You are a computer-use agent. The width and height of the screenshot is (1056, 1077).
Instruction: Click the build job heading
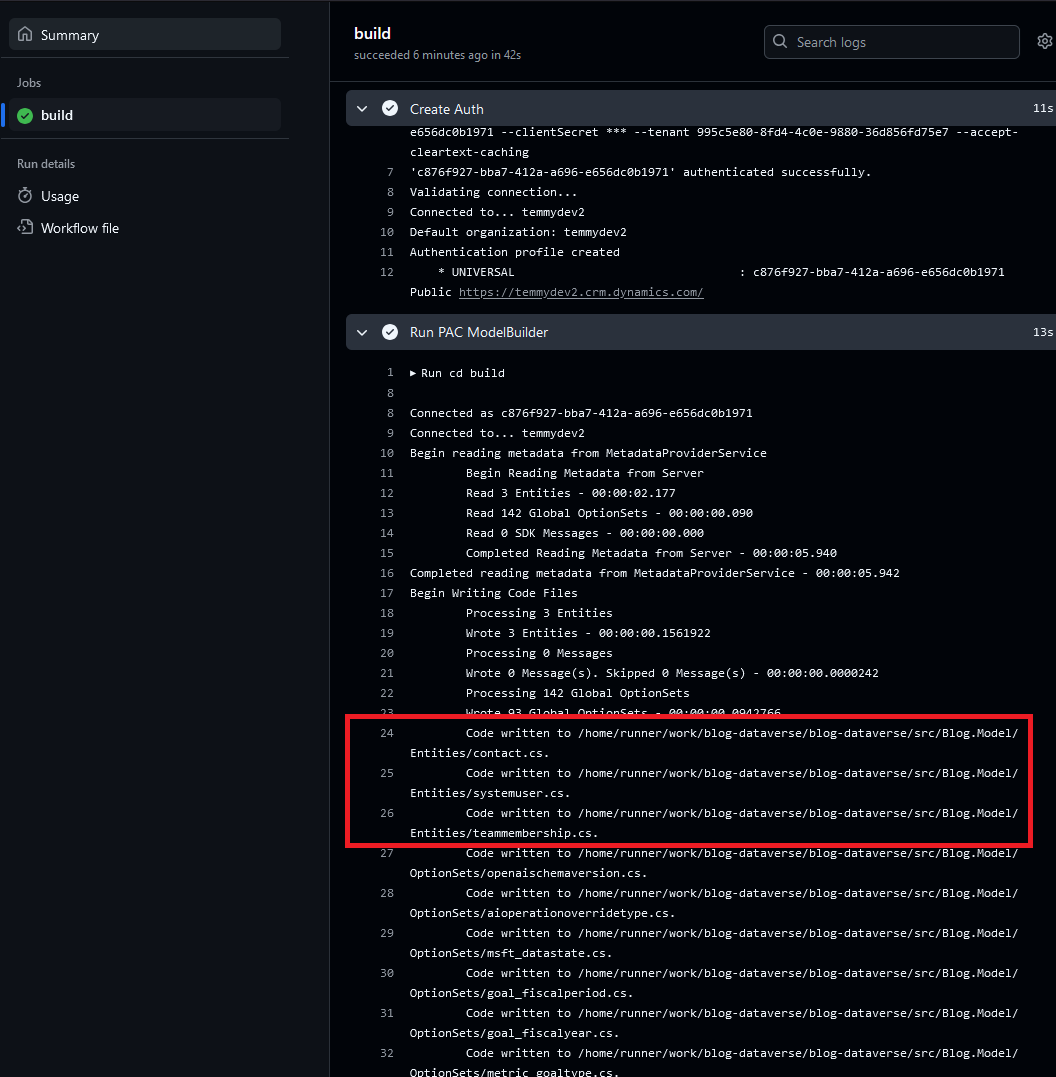(372, 33)
